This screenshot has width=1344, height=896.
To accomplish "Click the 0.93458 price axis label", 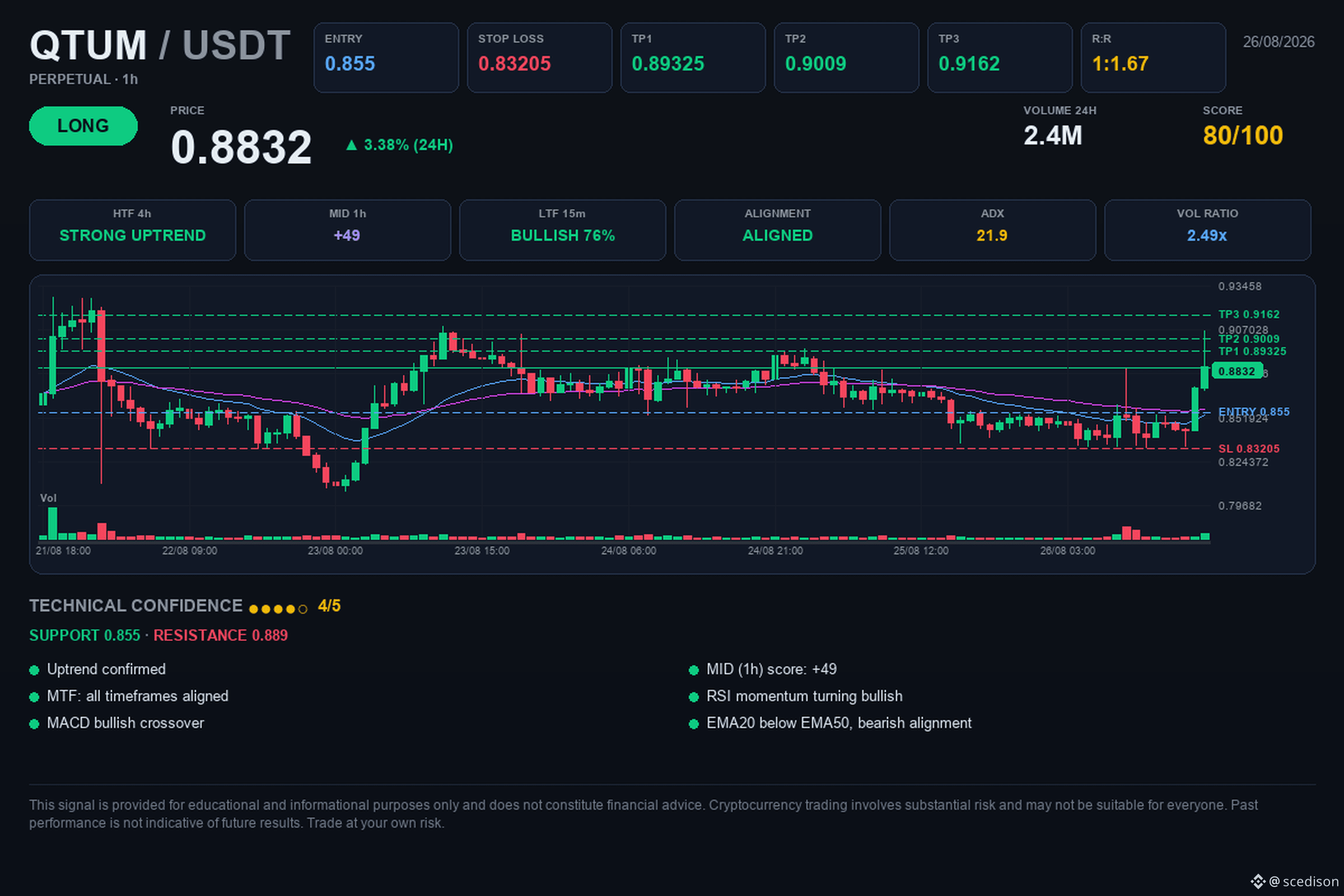I will pos(1239,286).
